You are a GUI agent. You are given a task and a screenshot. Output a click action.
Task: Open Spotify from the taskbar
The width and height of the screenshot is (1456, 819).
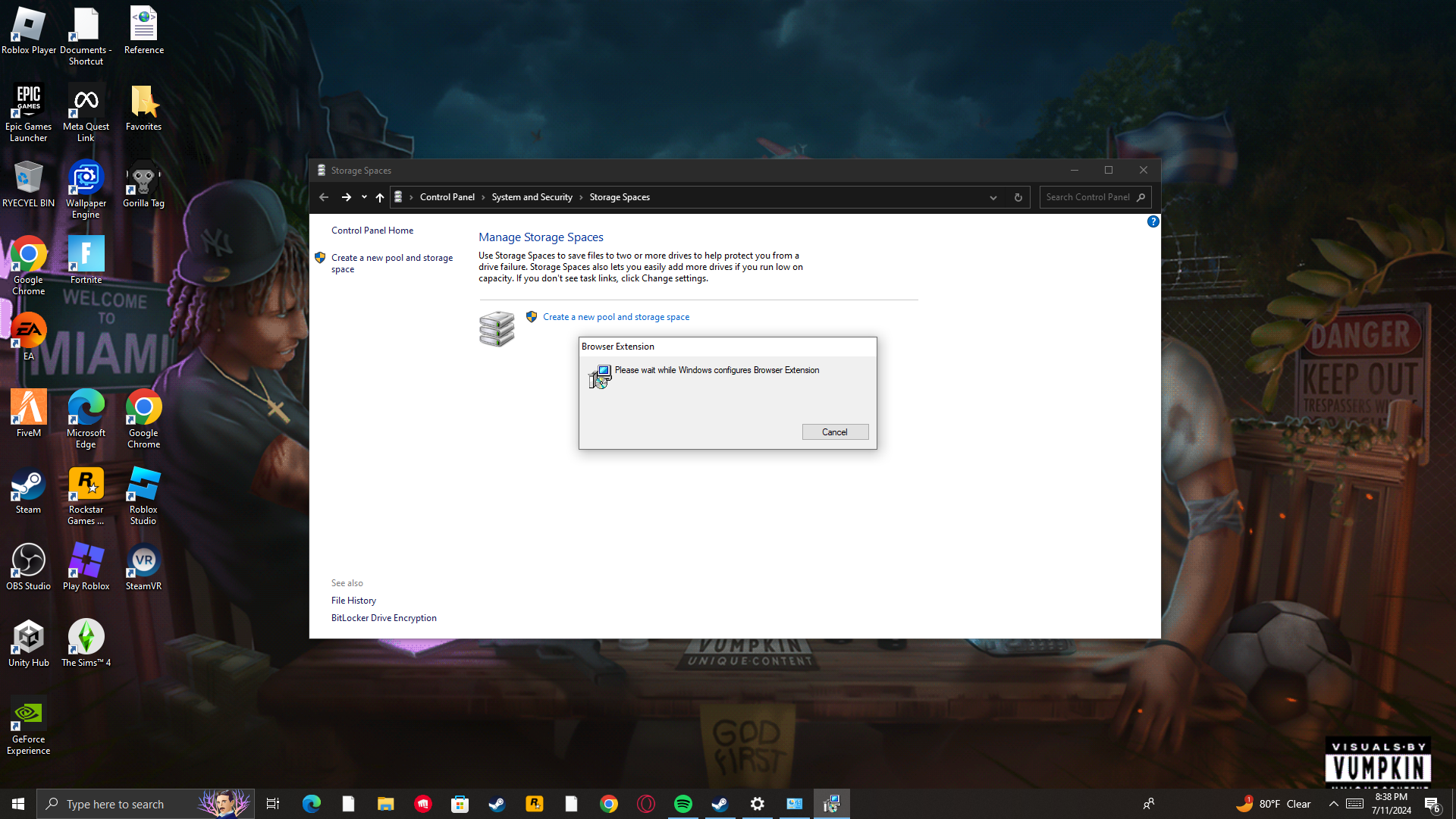(682, 804)
